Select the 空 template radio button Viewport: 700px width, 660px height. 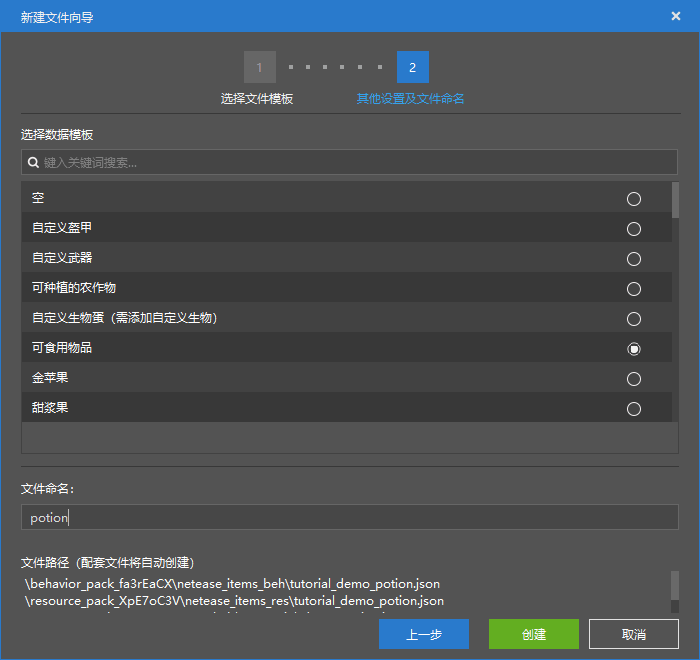(x=633, y=199)
